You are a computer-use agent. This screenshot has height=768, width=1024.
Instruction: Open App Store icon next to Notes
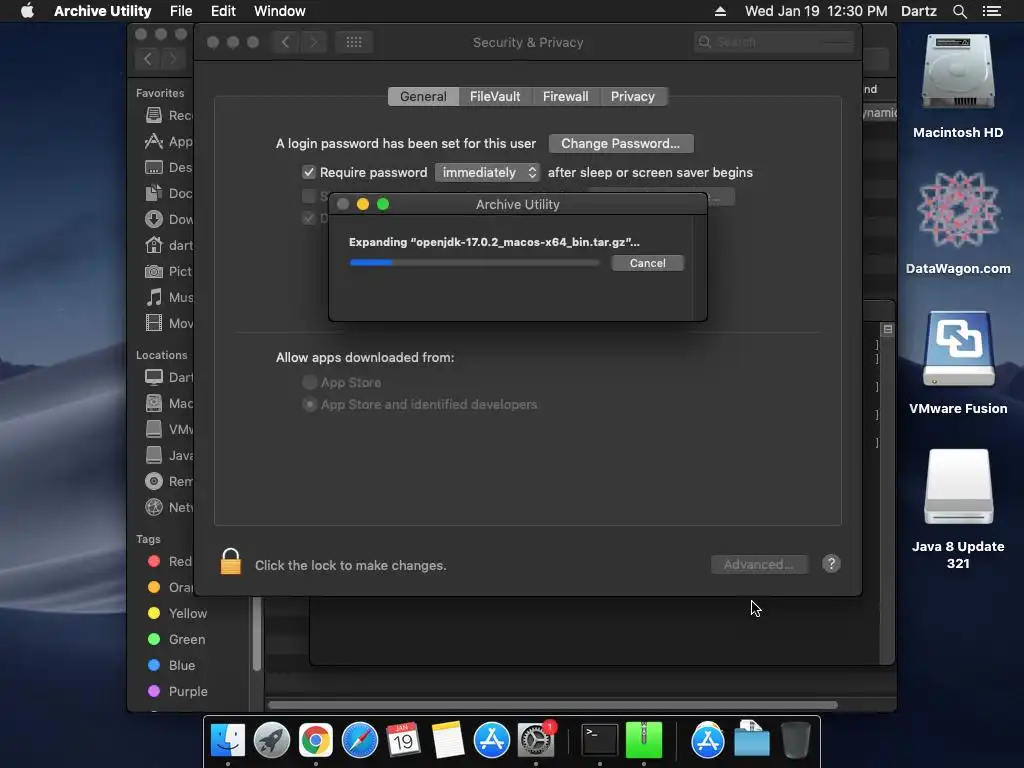coord(491,740)
